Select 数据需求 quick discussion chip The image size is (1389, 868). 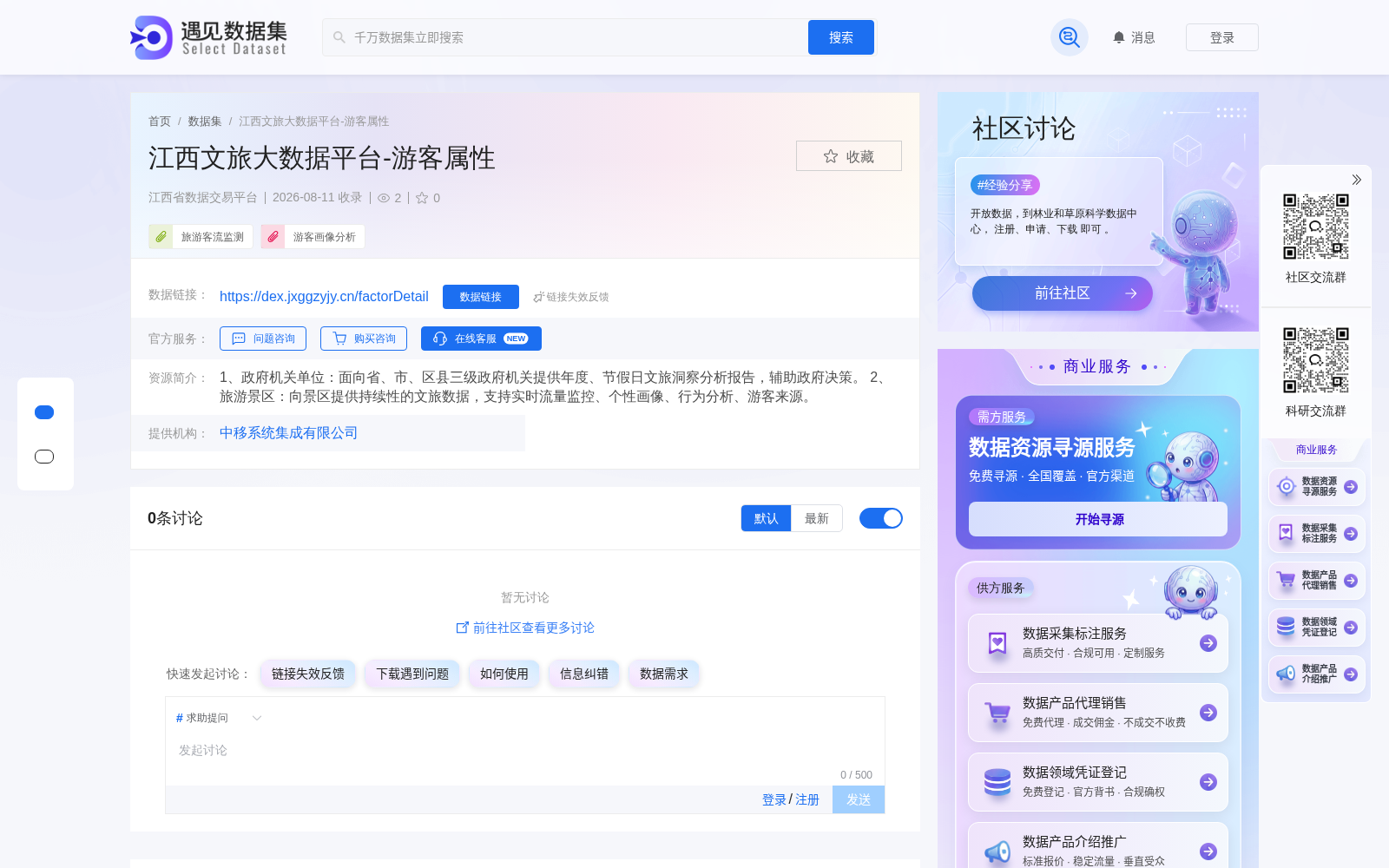(664, 674)
